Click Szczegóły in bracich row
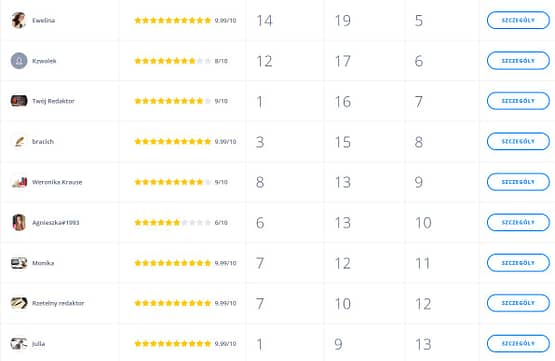This screenshot has height=361, width=555. [518, 141]
